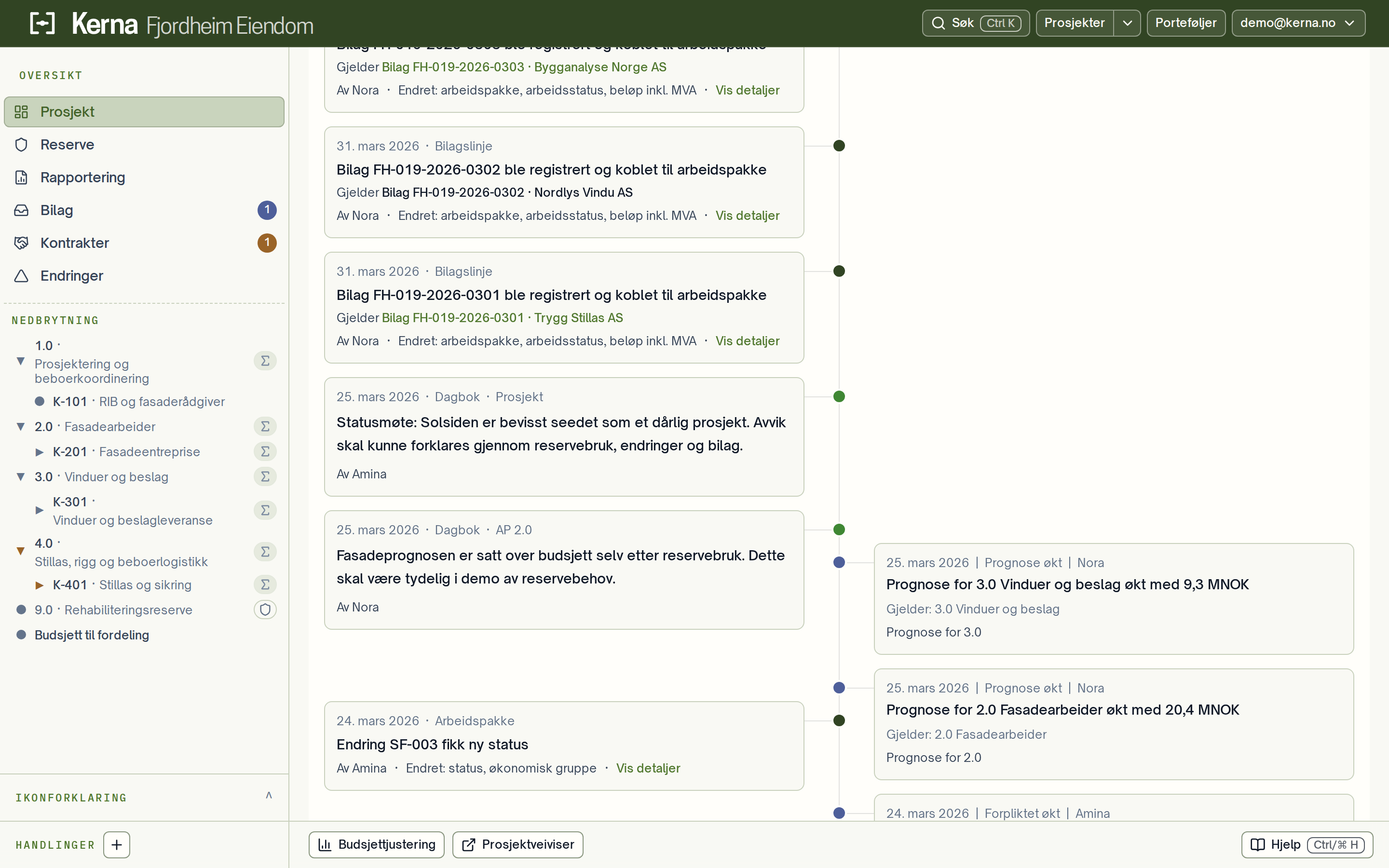Collapse the 1.0 Prosjektering og beboerkoordinering node
Image resolution: width=1389 pixels, height=868 pixels.
coord(21,361)
